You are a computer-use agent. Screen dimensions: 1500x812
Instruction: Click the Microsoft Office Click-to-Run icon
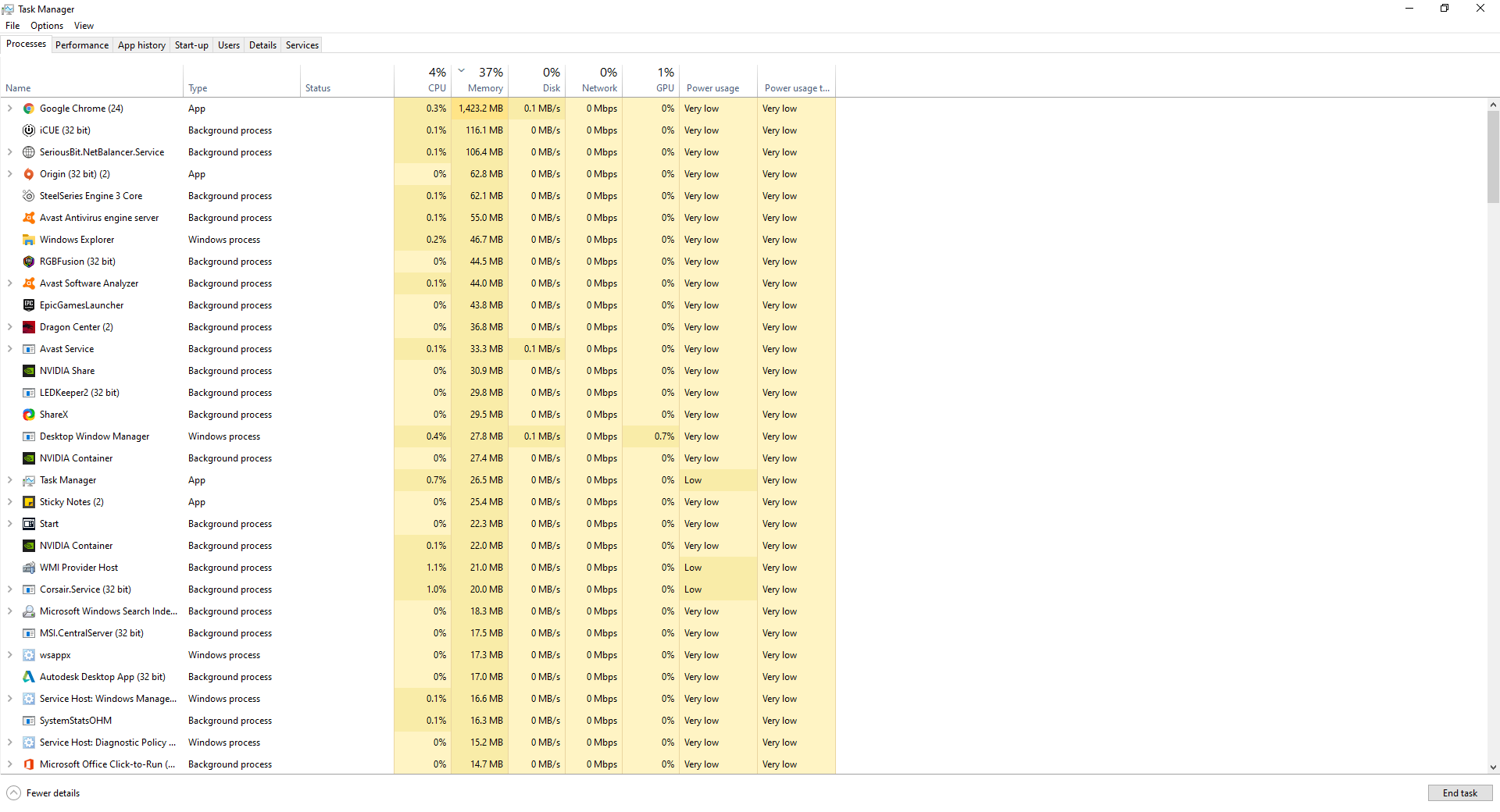(x=28, y=764)
